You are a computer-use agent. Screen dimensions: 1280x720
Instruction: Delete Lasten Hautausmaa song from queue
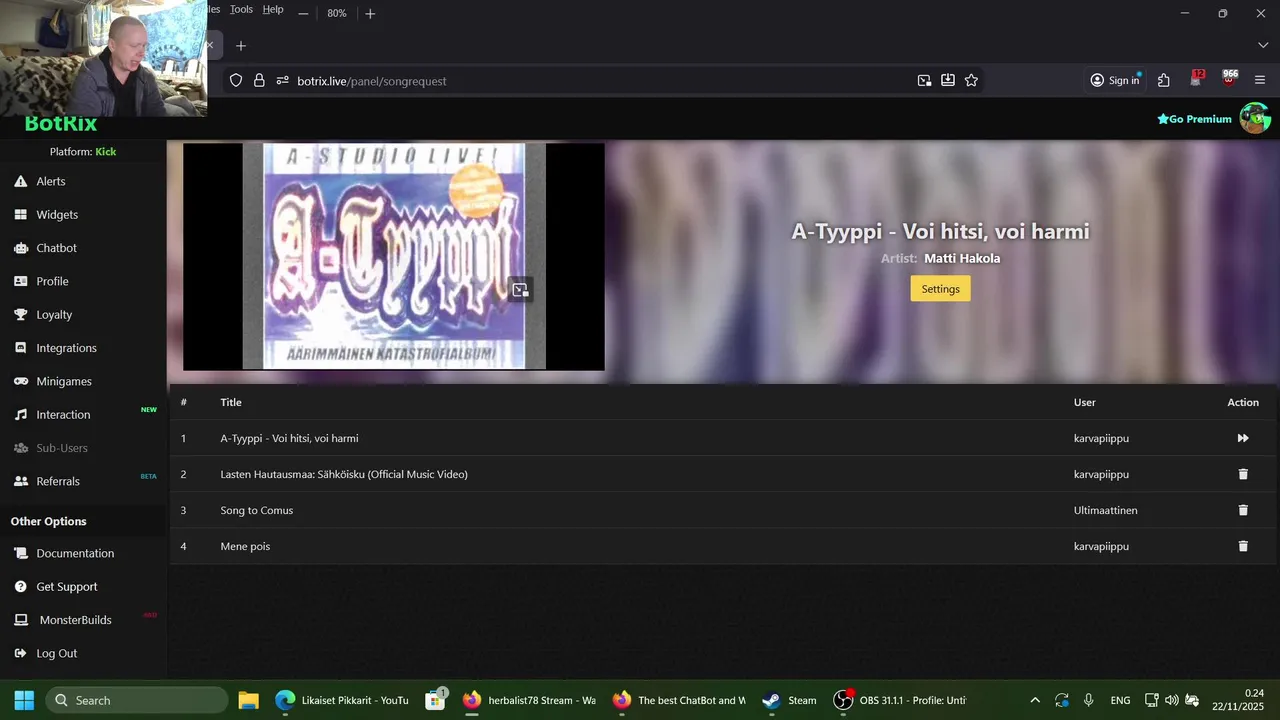click(1243, 474)
